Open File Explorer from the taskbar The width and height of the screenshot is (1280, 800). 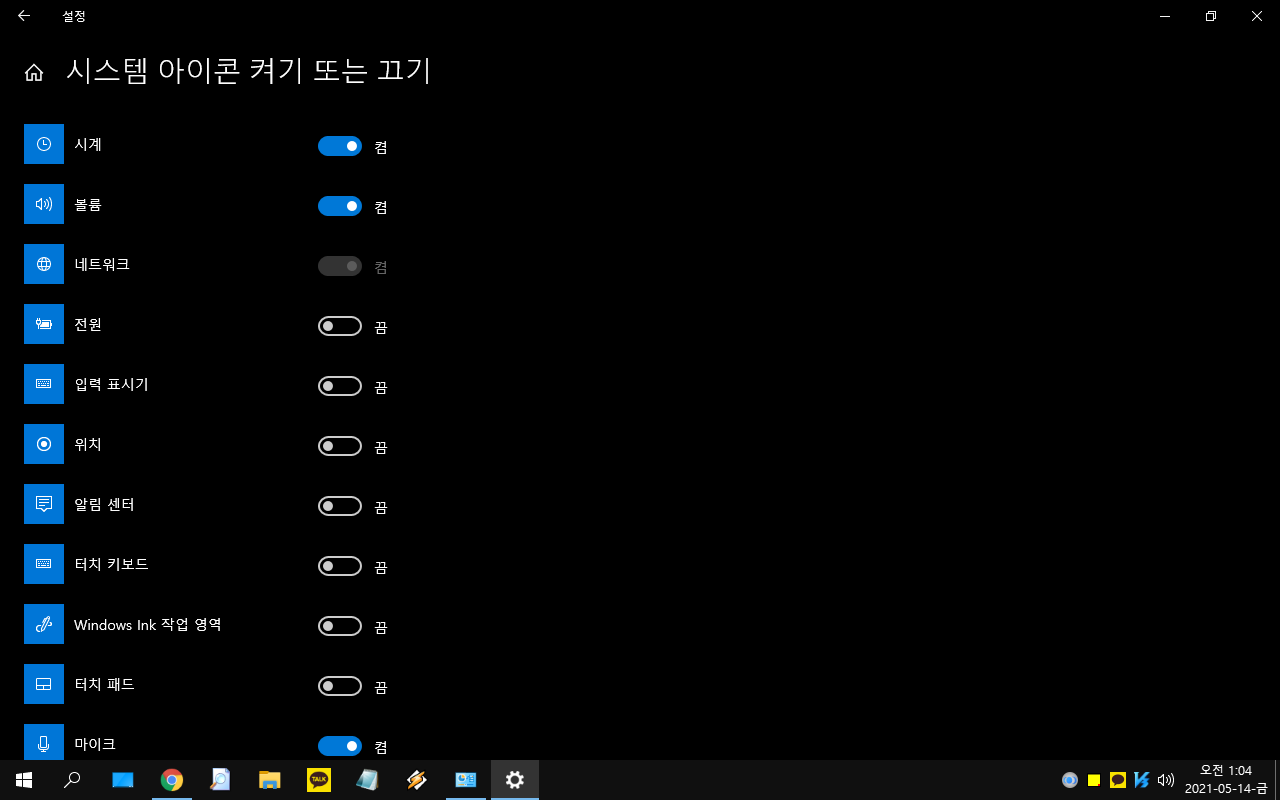(270, 780)
